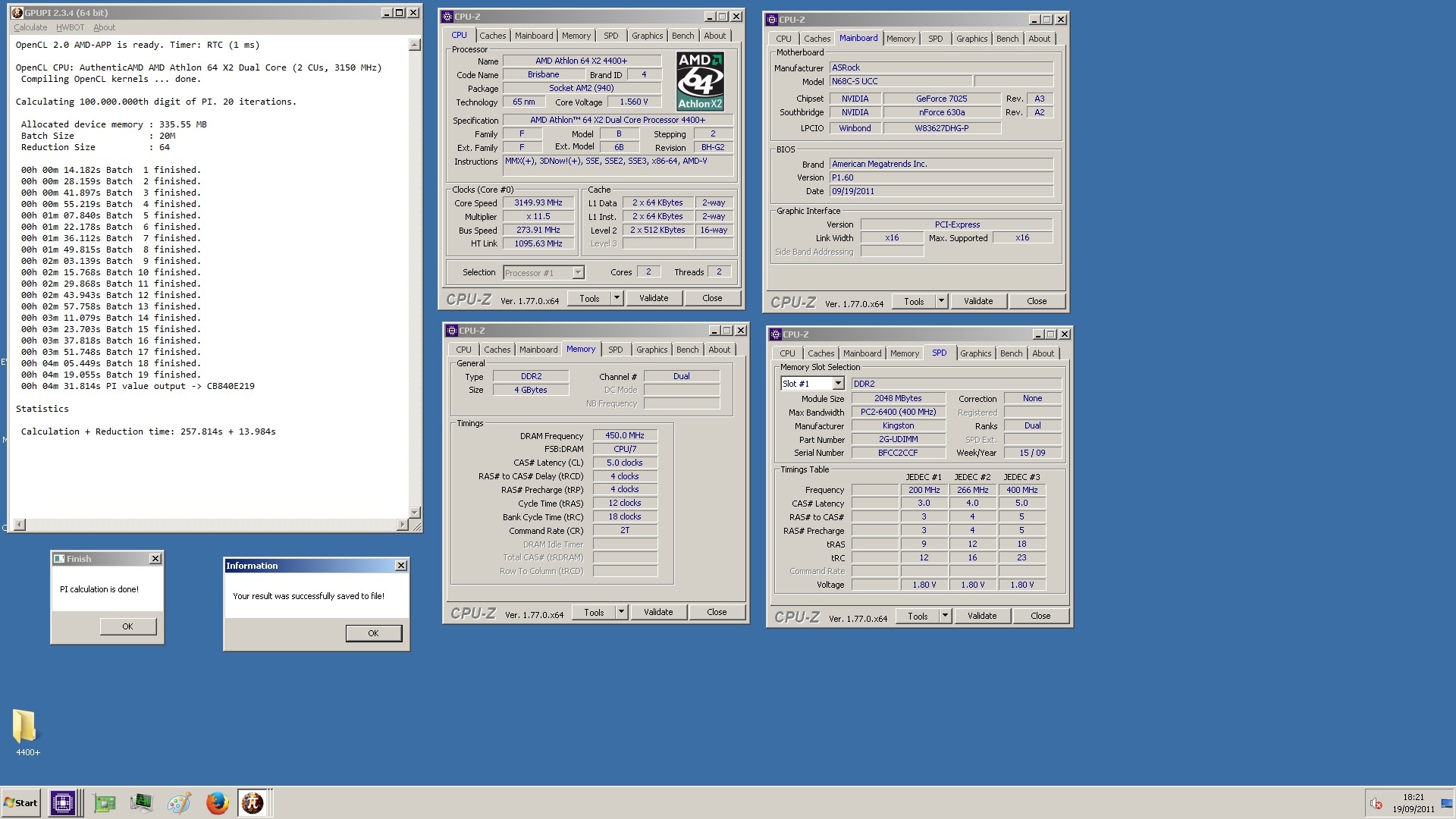Image resolution: width=1456 pixels, height=819 pixels.
Task: Click the show desktop icon in the system tray
Action: point(1446,804)
